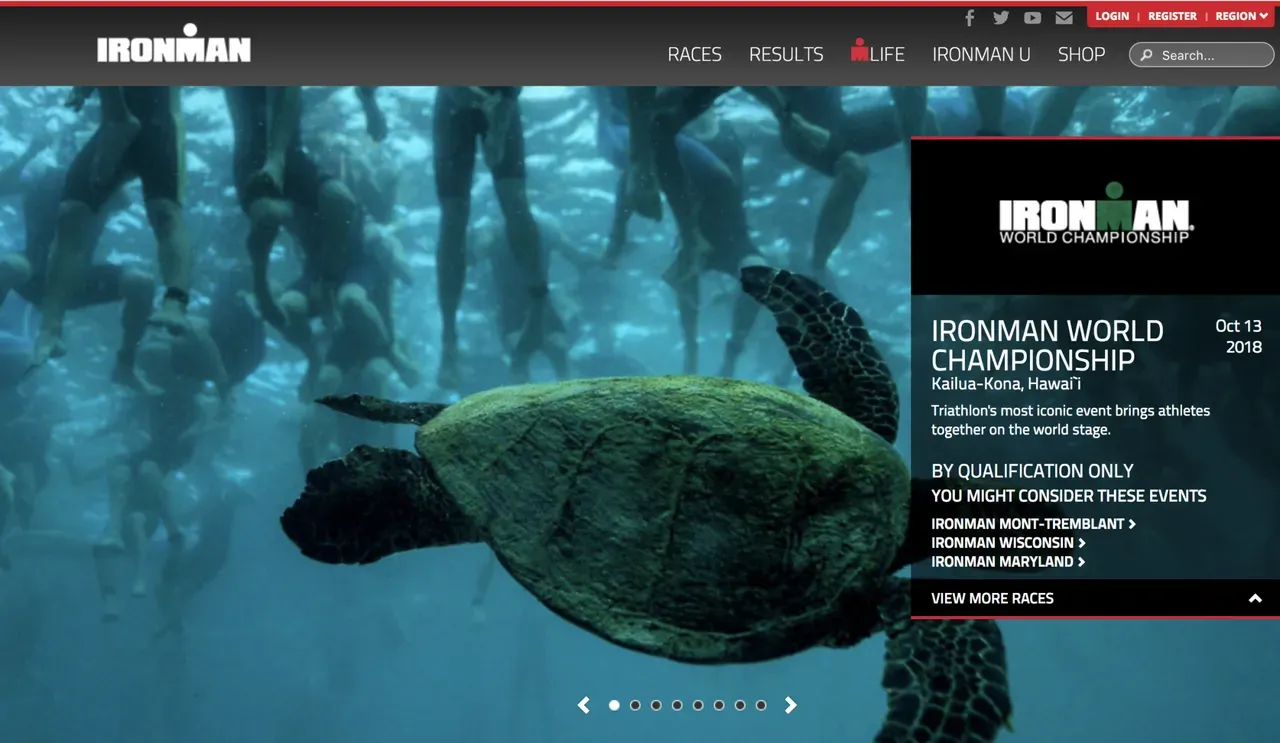
Task: Advance the carousel with the right arrow
Action: pos(790,704)
